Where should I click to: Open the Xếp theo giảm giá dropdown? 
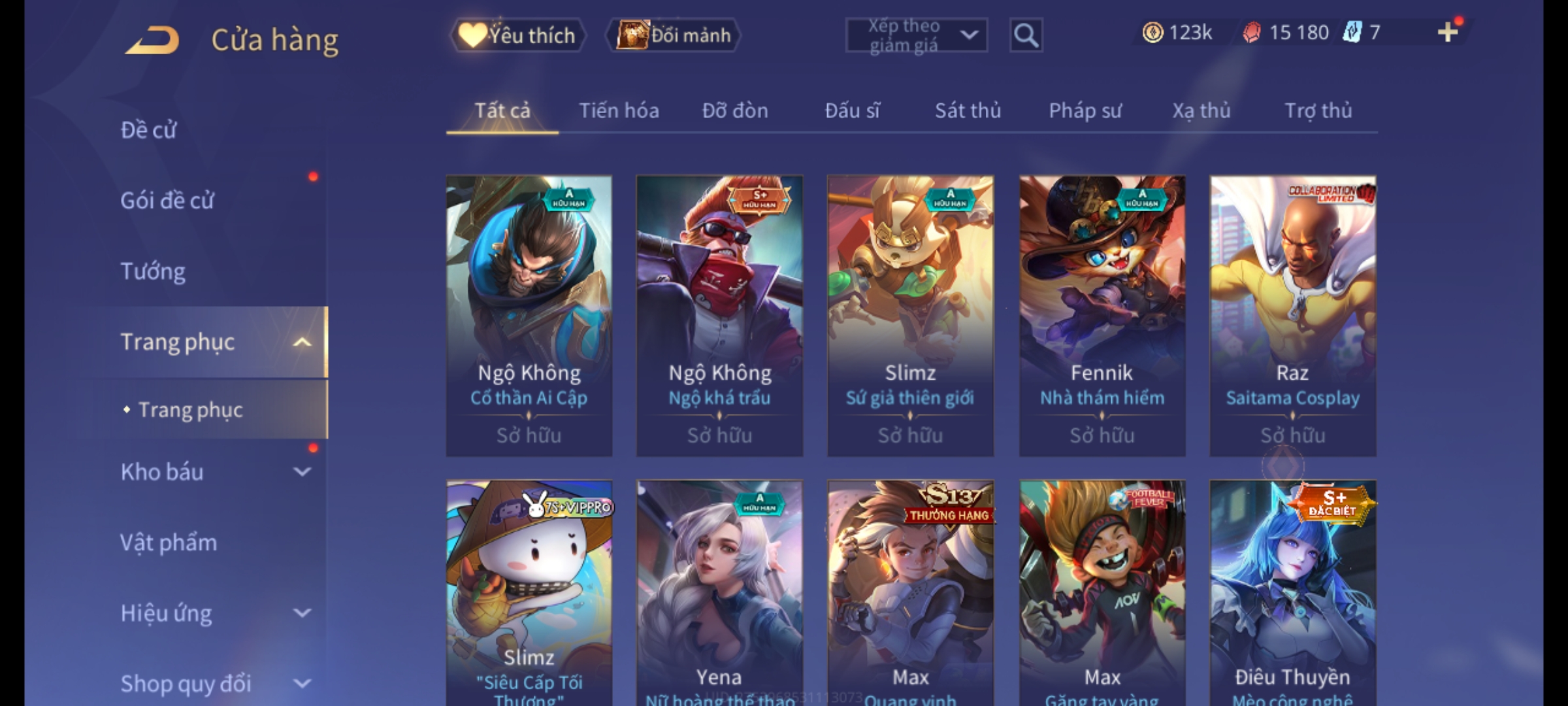point(916,35)
